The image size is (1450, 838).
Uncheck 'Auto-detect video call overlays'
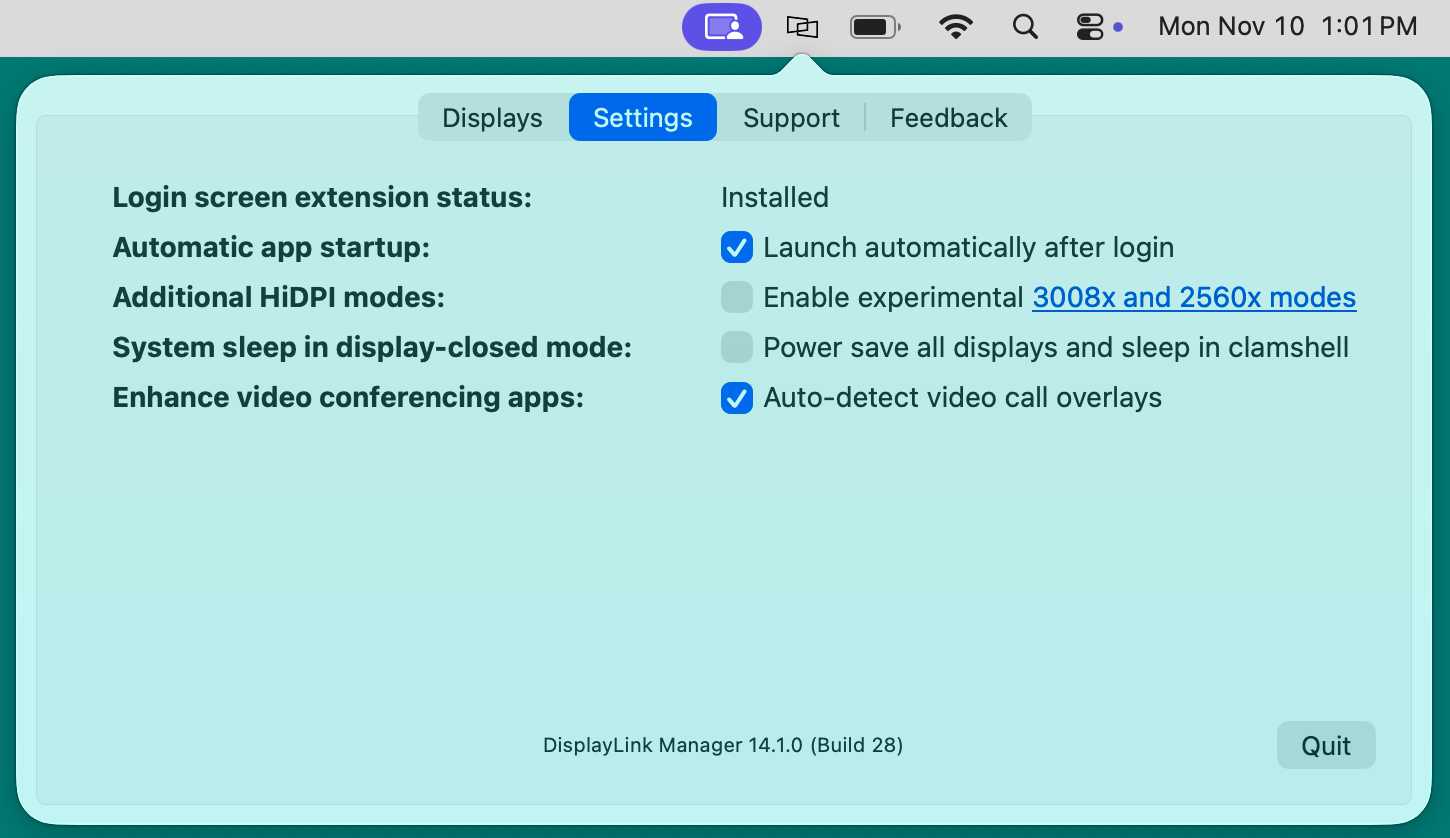pyautogui.click(x=737, y=397)
